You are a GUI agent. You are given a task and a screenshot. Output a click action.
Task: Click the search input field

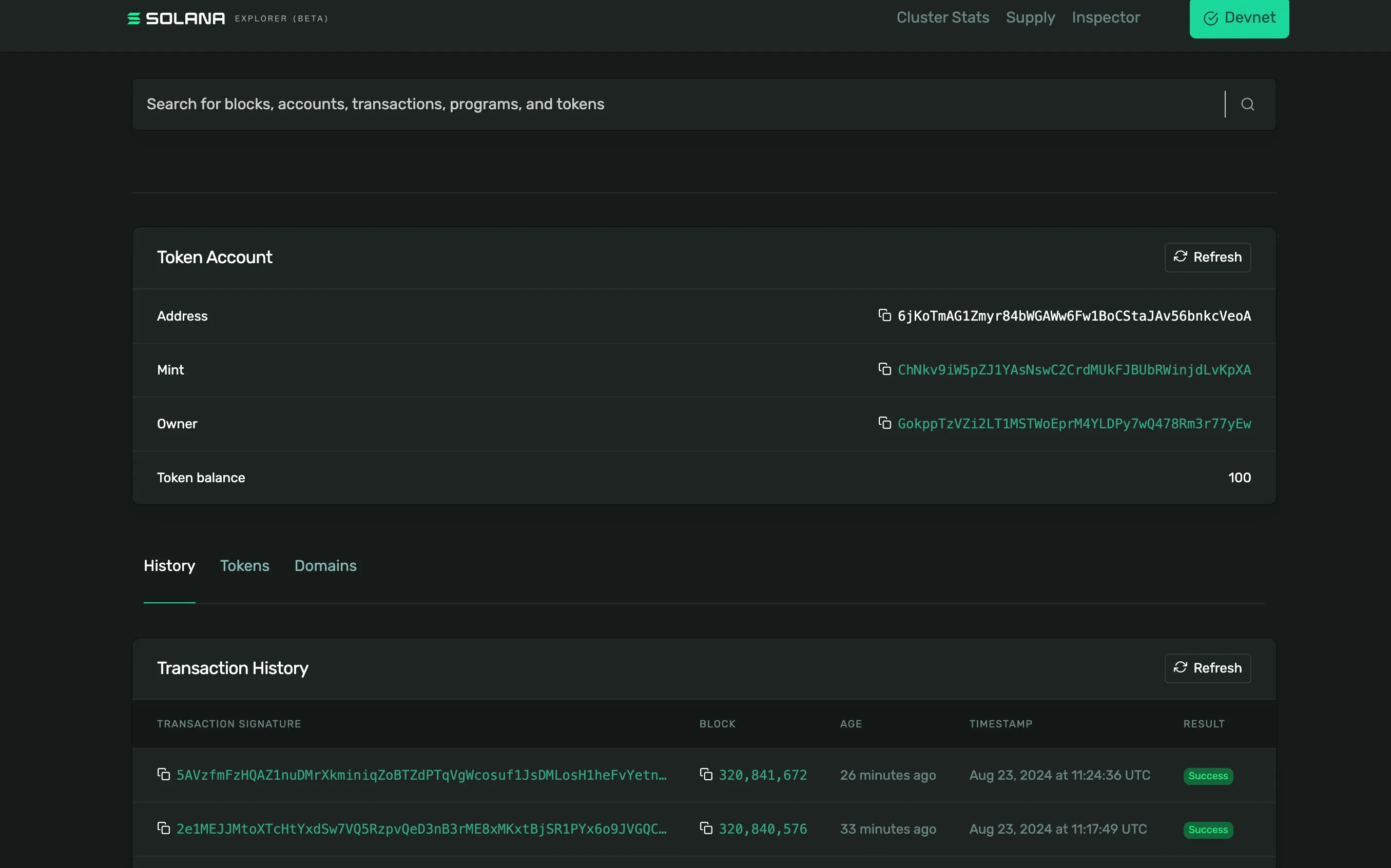pyautogui.click(x=632, y=104)
